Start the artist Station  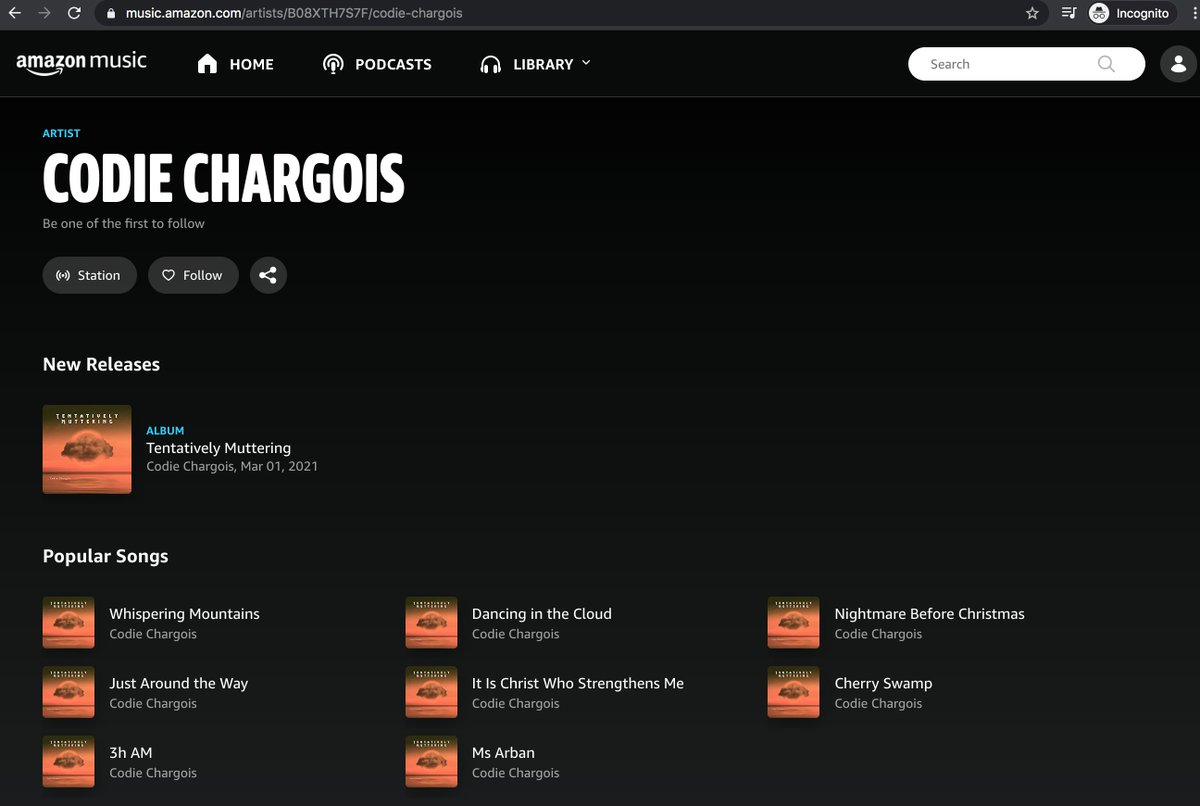(89, 275)
